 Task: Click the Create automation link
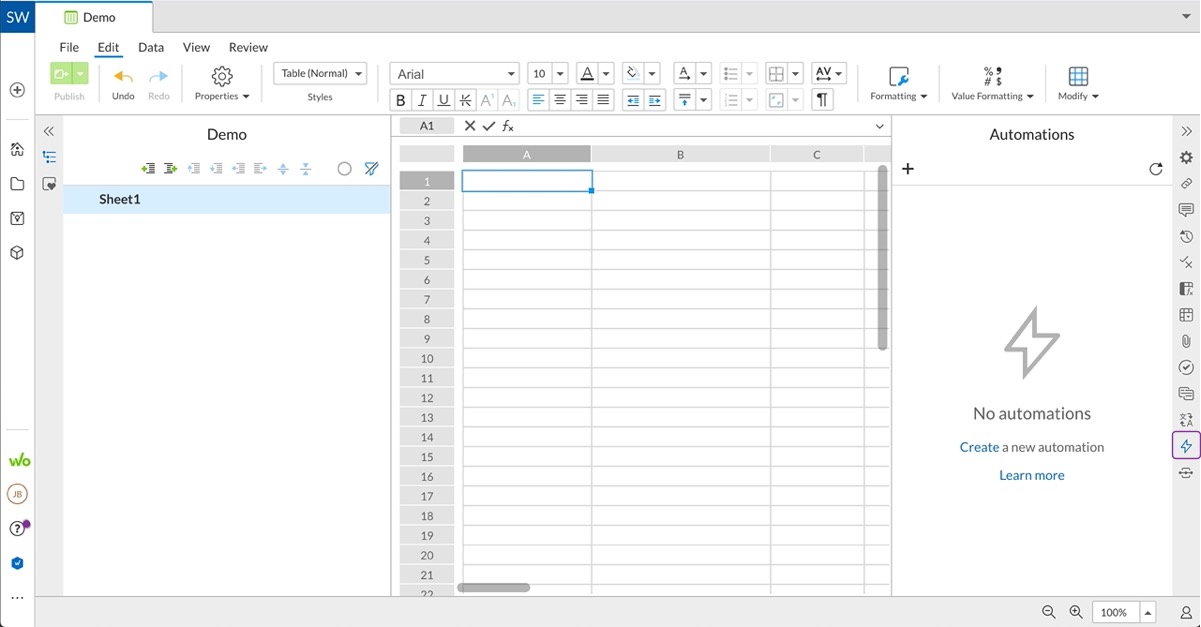click(x=979, y=447)
